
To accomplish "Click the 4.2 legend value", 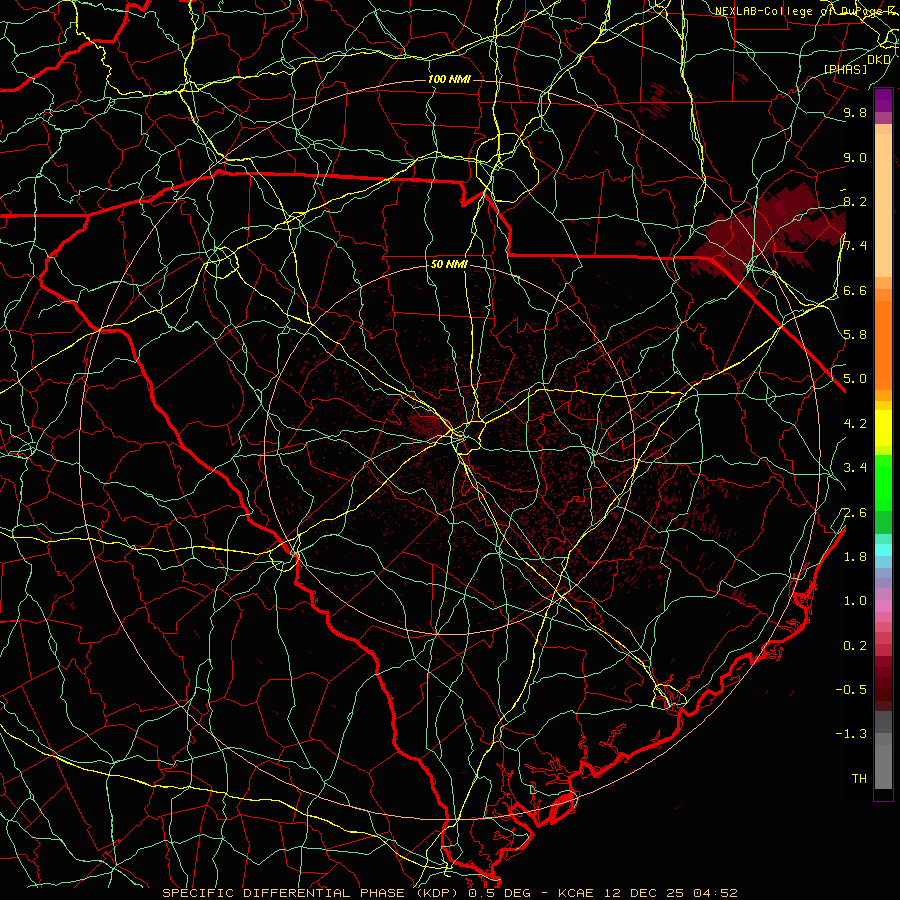I will click(855, 424).
